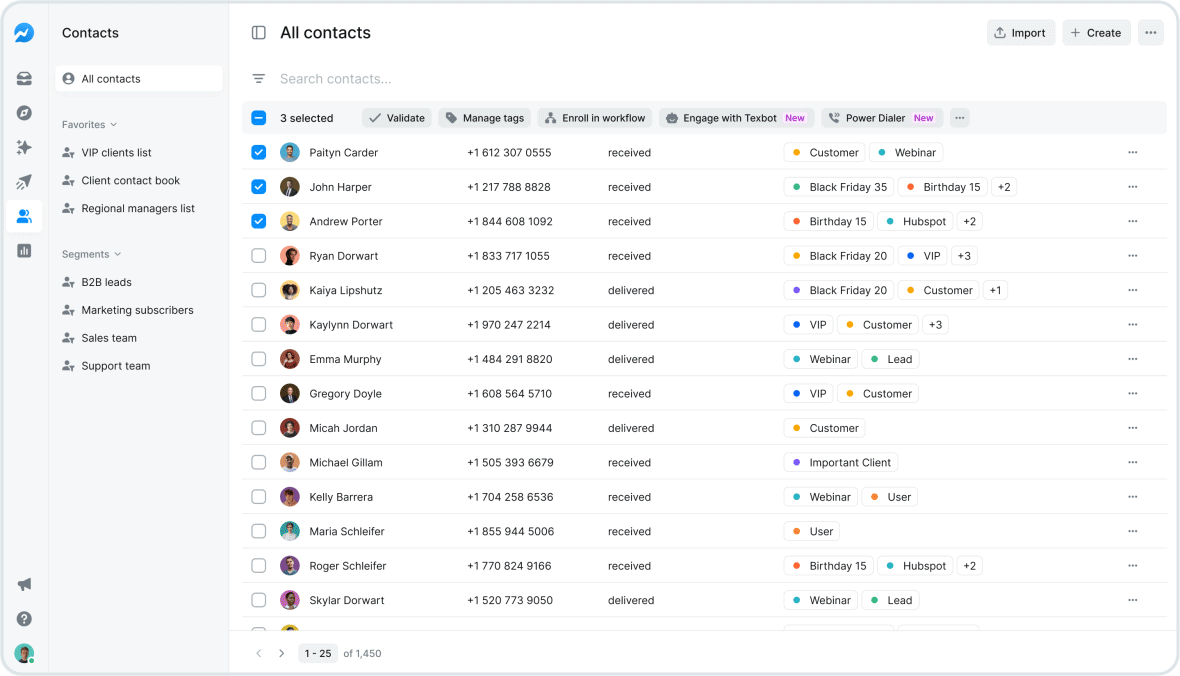Select the Contacts people icon in sidebar

(24, 216)
